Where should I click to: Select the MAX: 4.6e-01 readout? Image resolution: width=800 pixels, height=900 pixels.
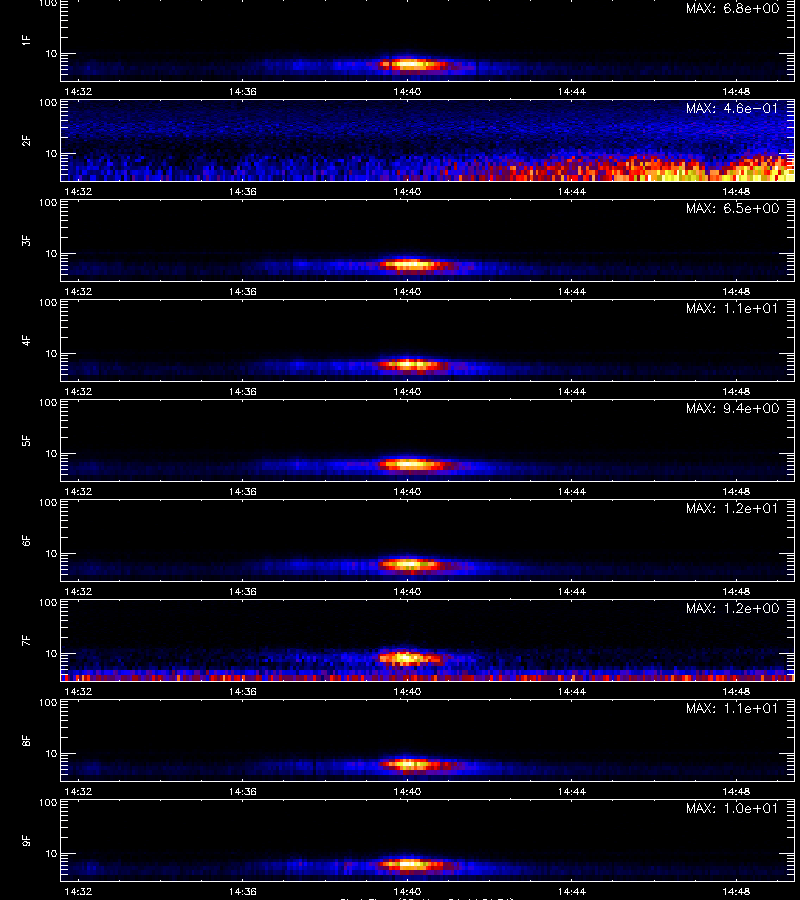point(732,108)
